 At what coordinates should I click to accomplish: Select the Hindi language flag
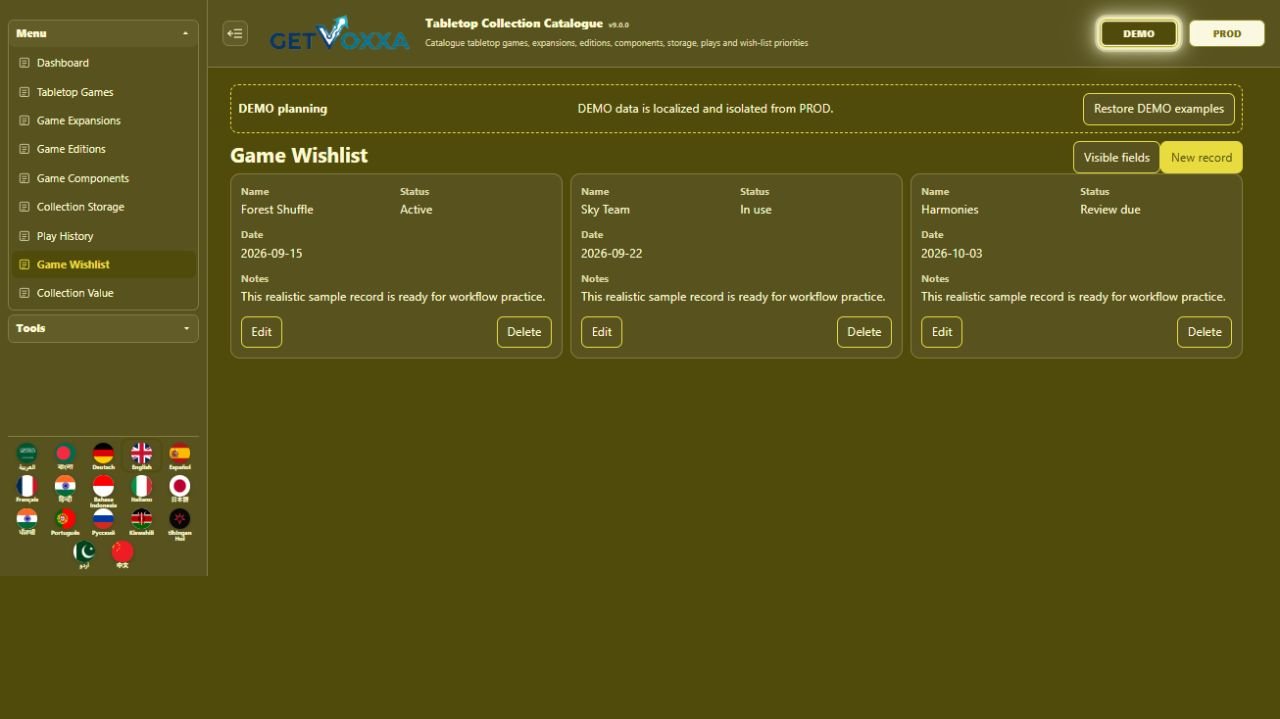pyautogui.click(x=65, y=488)
